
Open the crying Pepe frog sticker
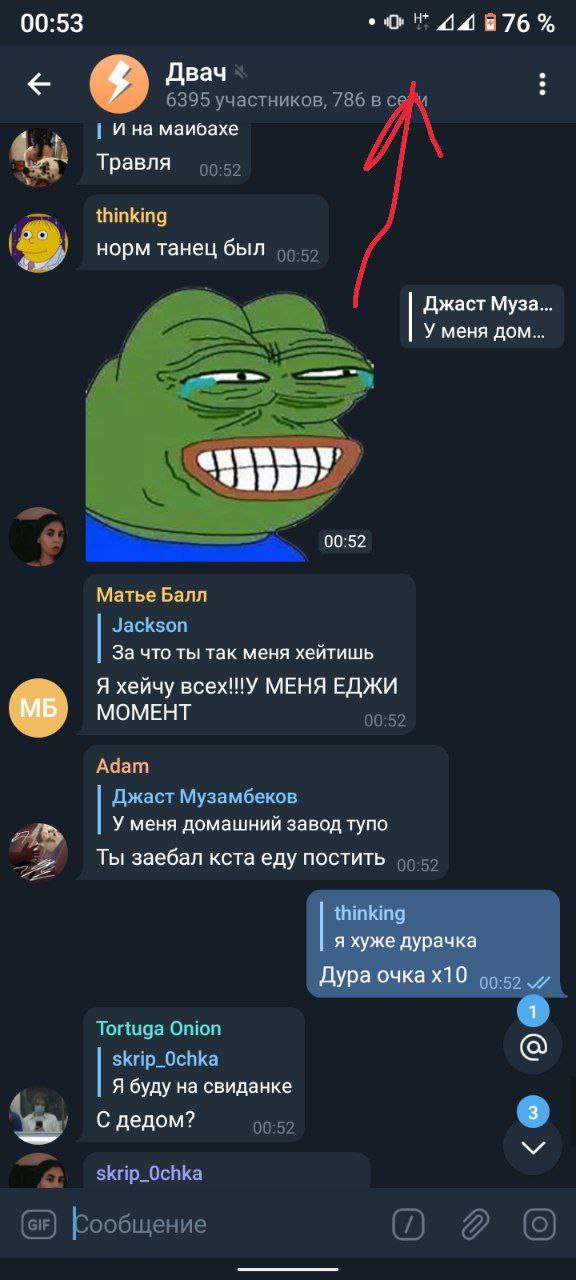click(x=230, y=425)
